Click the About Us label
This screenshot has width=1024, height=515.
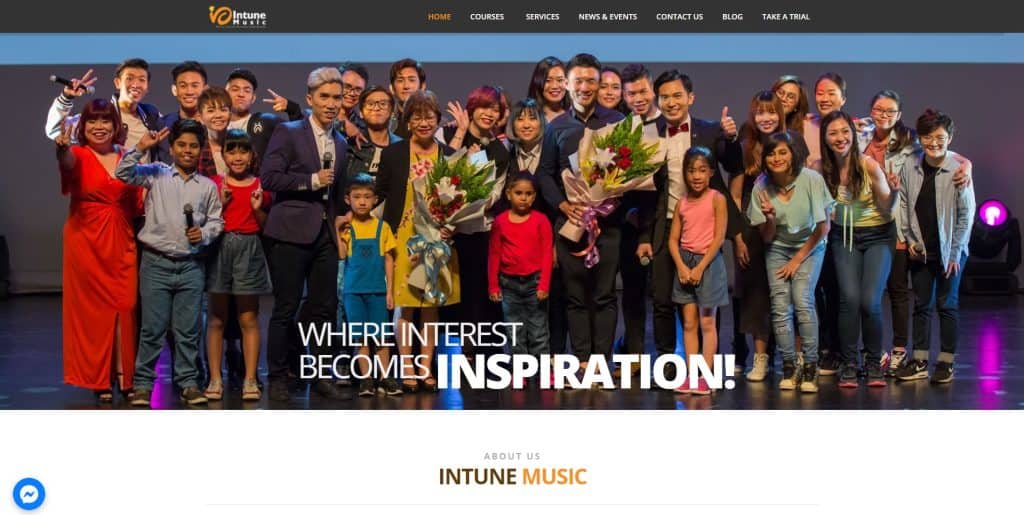tap(513, 456)
